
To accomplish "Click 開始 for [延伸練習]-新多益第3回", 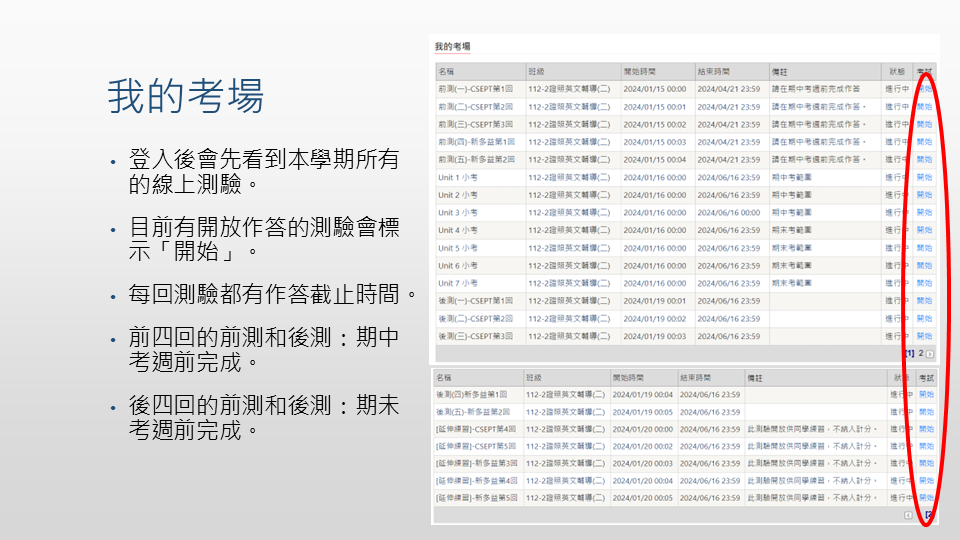I will 926,463.
